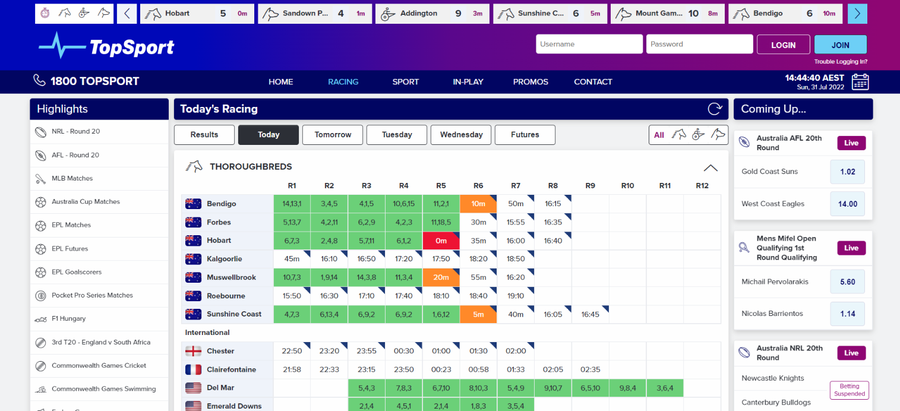
Task: Open Commonwealth Games Swimming in Highlights
Action: coord(99,389)
